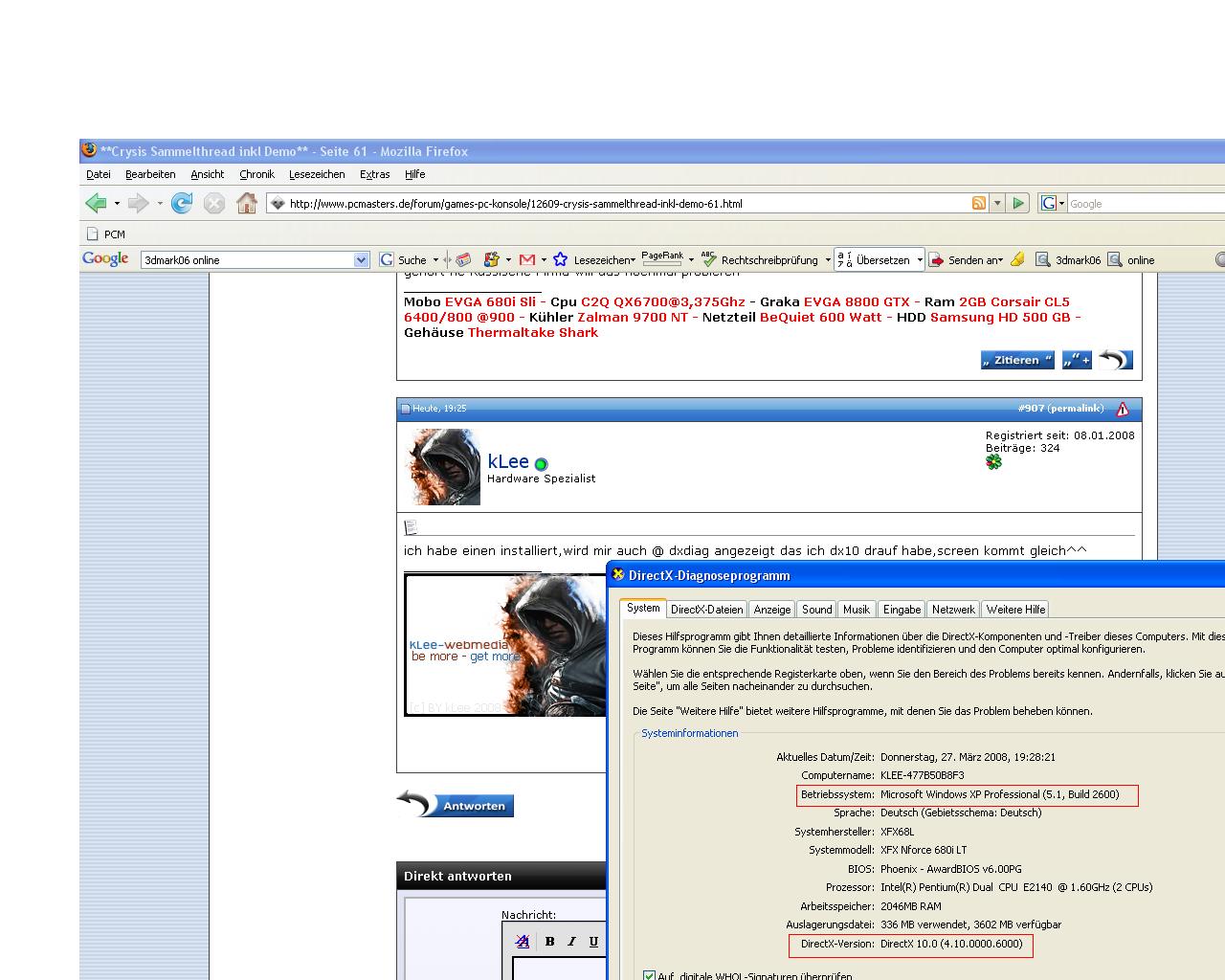Click the quick reply arrow icon next to the multi-quote button
1225x980 pixels.
click(1115, 359)
